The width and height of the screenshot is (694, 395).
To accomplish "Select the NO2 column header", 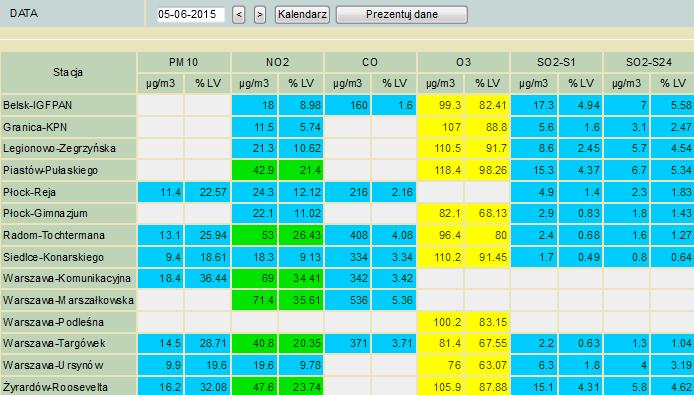I will [x=278, y=62].
